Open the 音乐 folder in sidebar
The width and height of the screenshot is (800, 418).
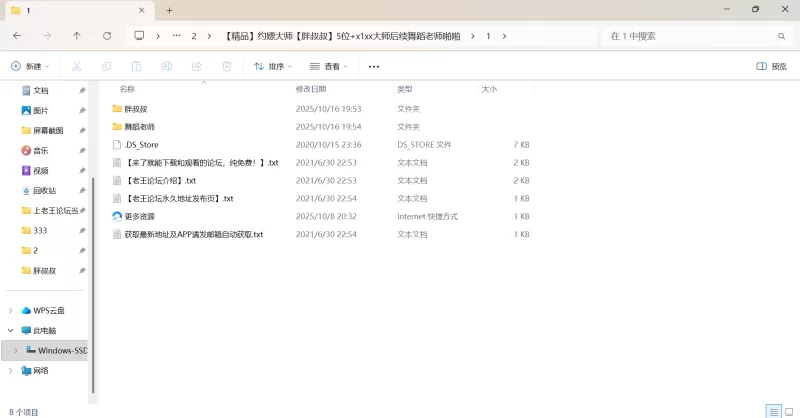[x=41, y=150]
